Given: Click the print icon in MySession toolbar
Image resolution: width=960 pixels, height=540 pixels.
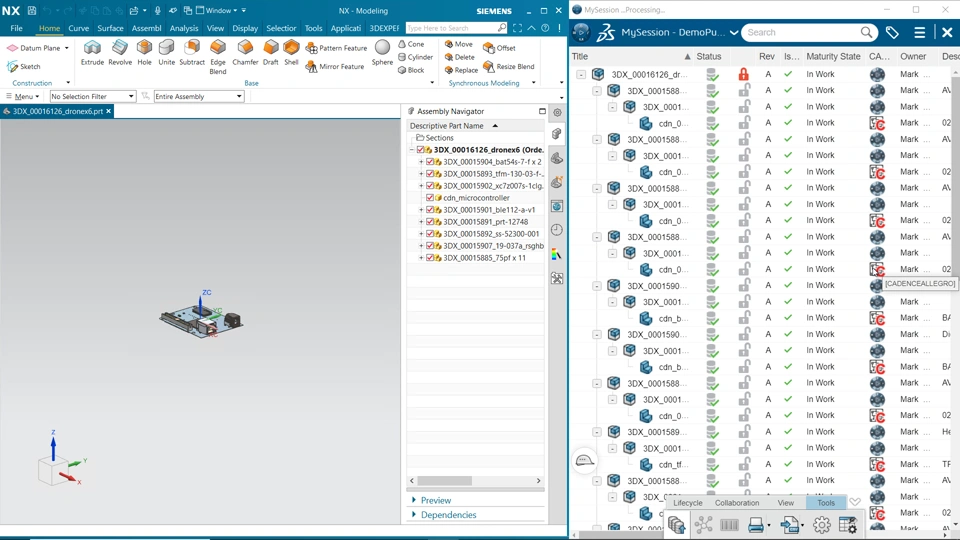Looking at the screenshot, I should point(756,525).
